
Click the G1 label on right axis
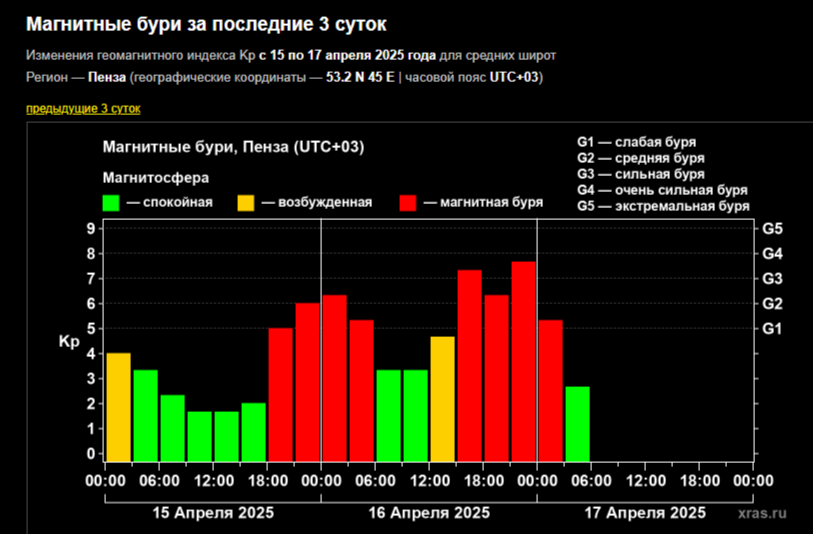(772, 329)
